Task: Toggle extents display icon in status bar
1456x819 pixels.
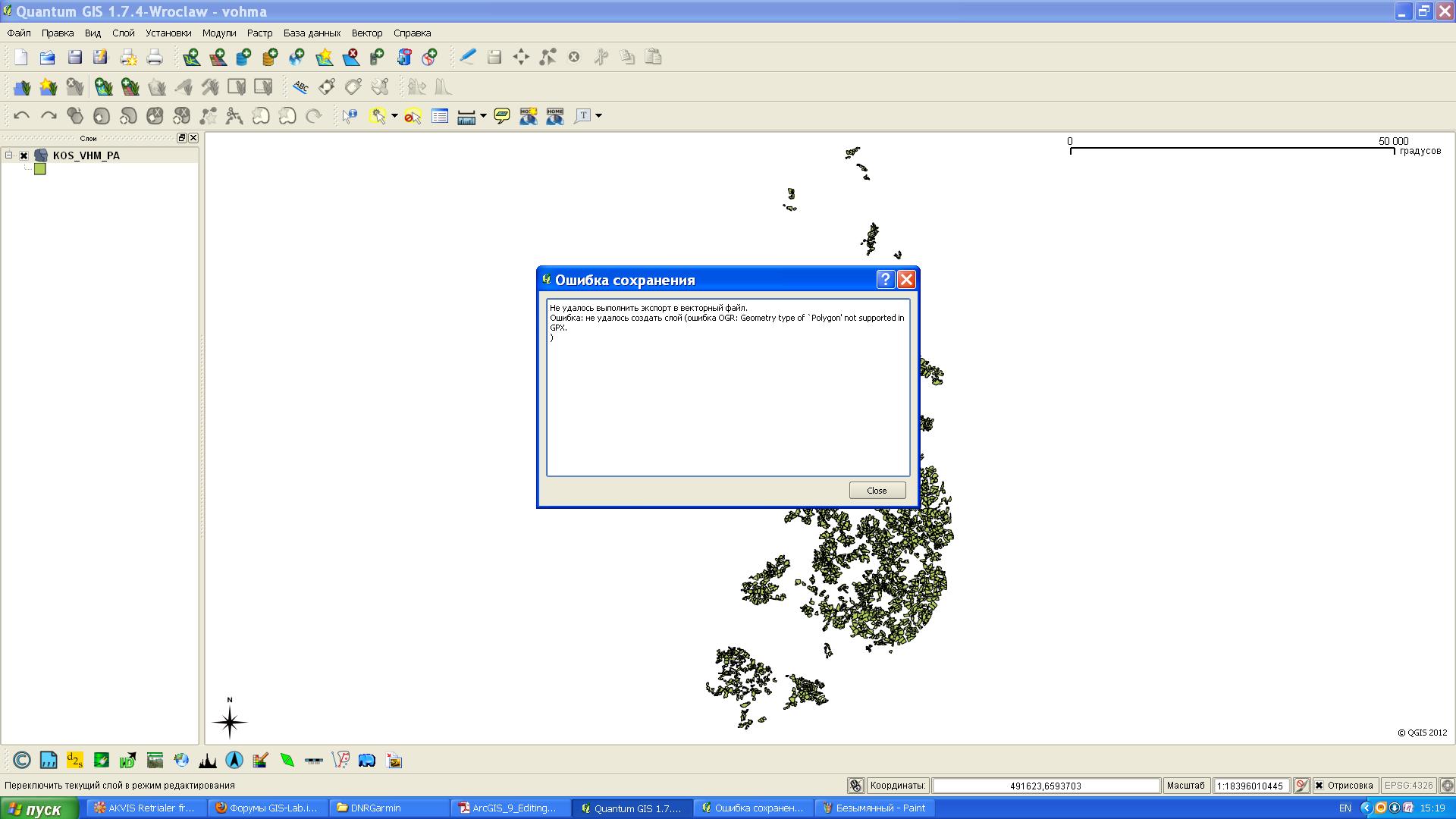Action: [x=856, y=786]
